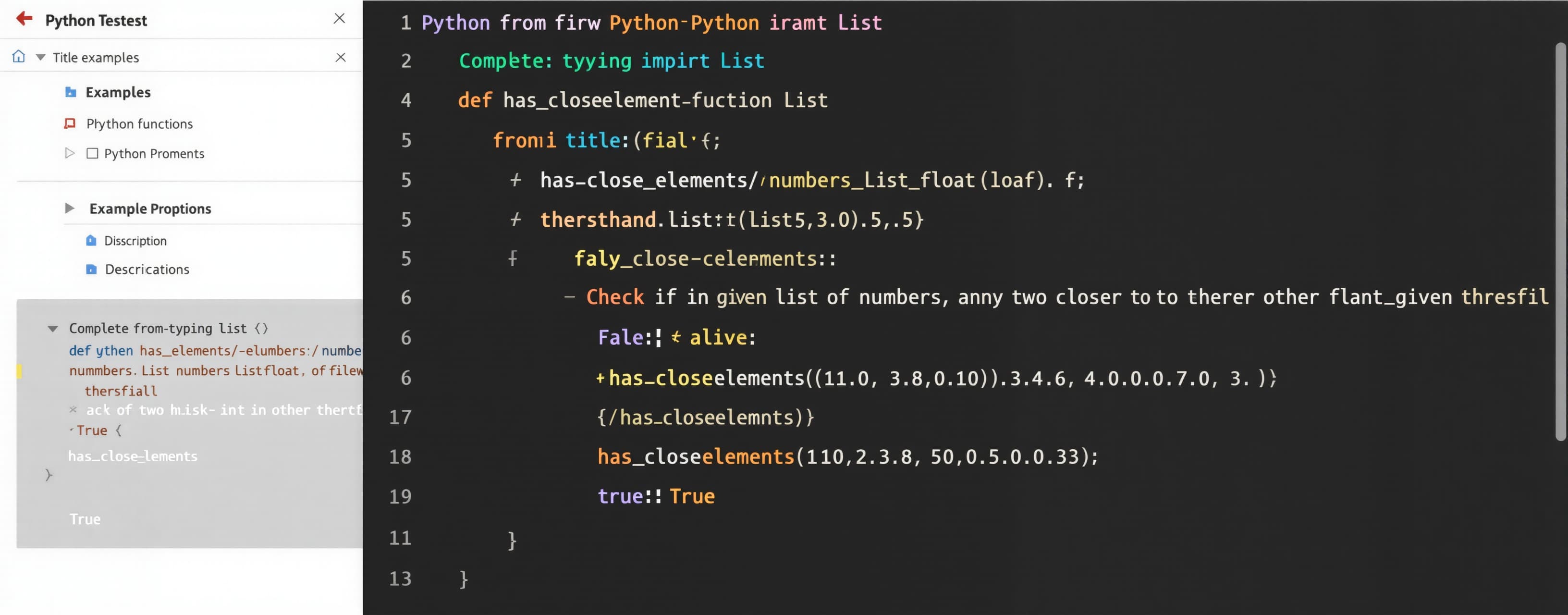Select the True { line in preview
This screenshot has height=615, width=1568.
(96, 430)
